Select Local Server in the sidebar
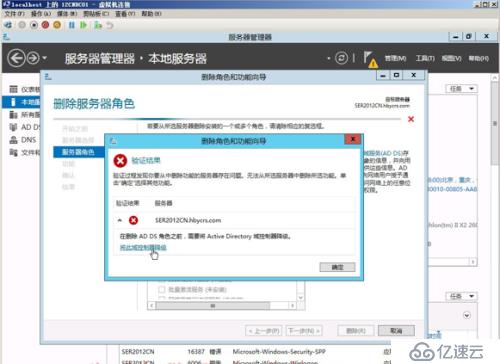 [22, 102]
